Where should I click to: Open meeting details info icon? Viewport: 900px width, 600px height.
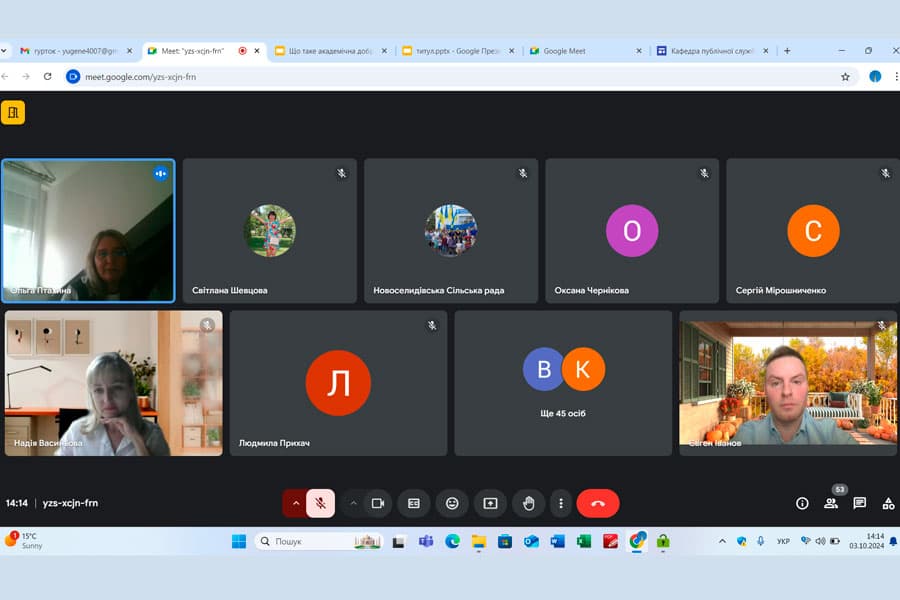(x=802, y=504)
